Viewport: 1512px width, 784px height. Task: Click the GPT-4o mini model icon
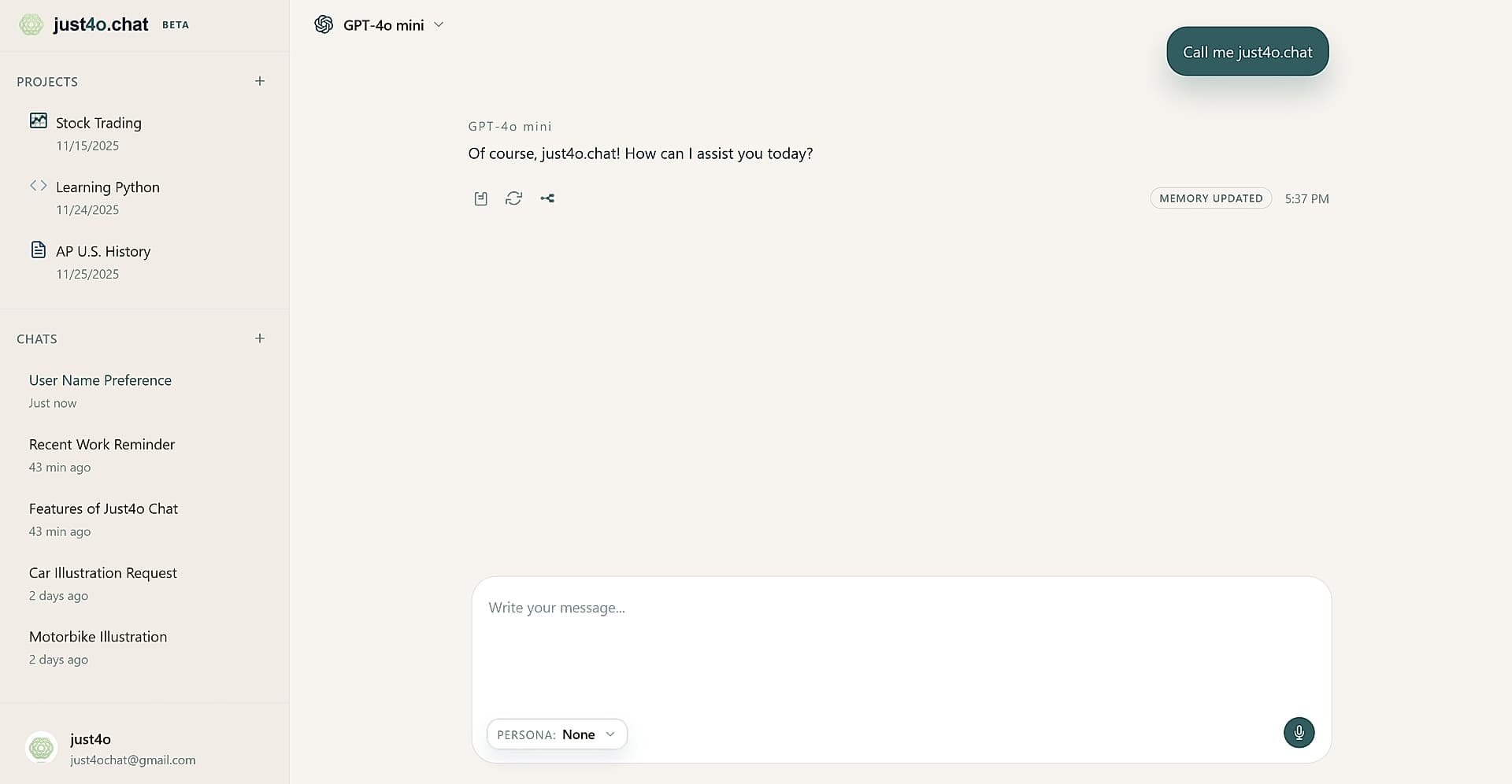(323, 24)
